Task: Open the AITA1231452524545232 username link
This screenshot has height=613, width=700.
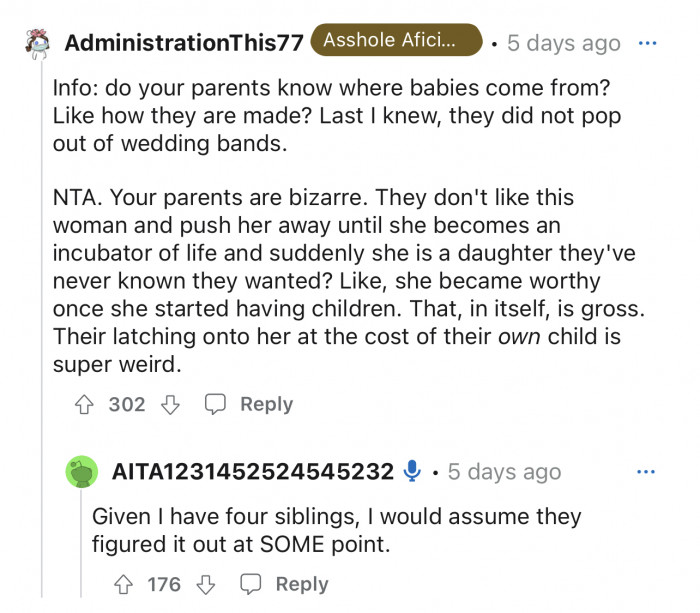Action: (253, 471)
